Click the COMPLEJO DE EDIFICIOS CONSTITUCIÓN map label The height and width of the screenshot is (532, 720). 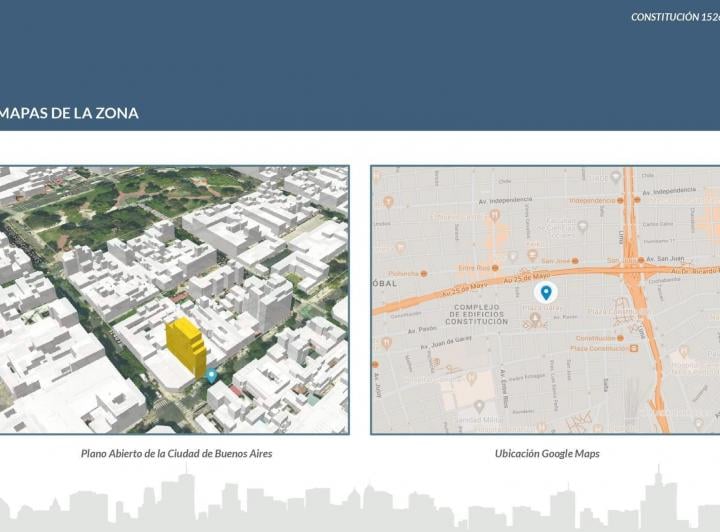click(x=477, y=314)
